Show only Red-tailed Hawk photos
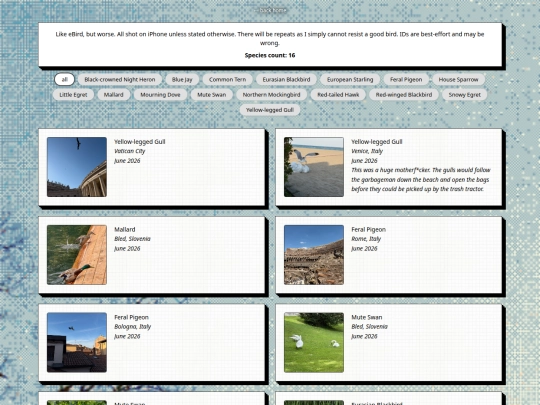Viewport: 540px width, 405px height. tap(338, 95)
